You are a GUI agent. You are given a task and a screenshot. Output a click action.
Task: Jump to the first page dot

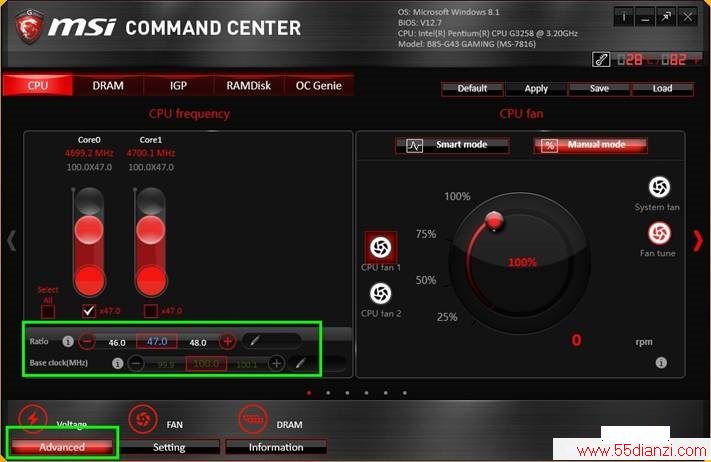click(x=309, y=393)
